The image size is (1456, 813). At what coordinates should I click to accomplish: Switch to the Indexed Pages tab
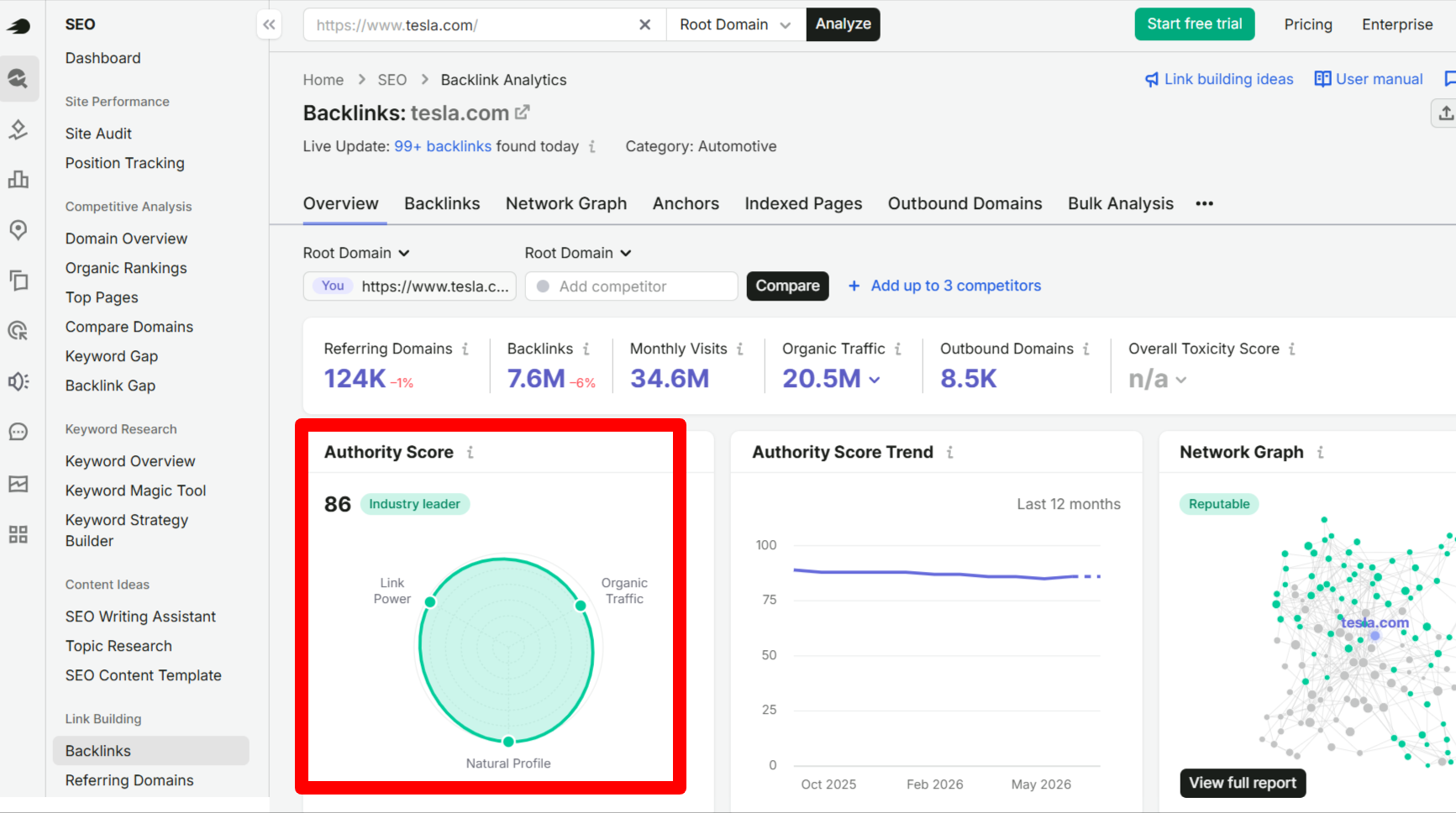coord(803,203)
